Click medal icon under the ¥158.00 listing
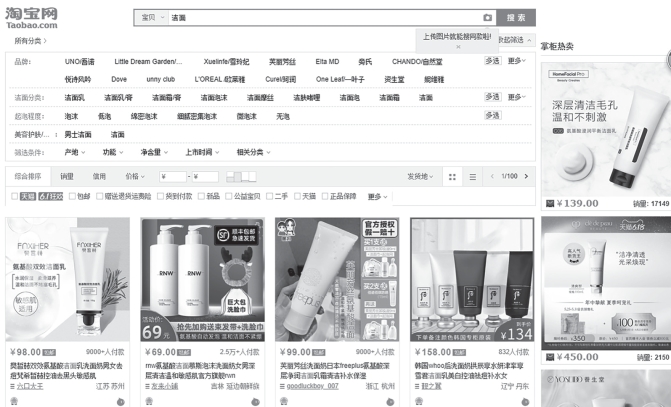The height and width of the screenshot is (407, 671). [x=419, y=401]
